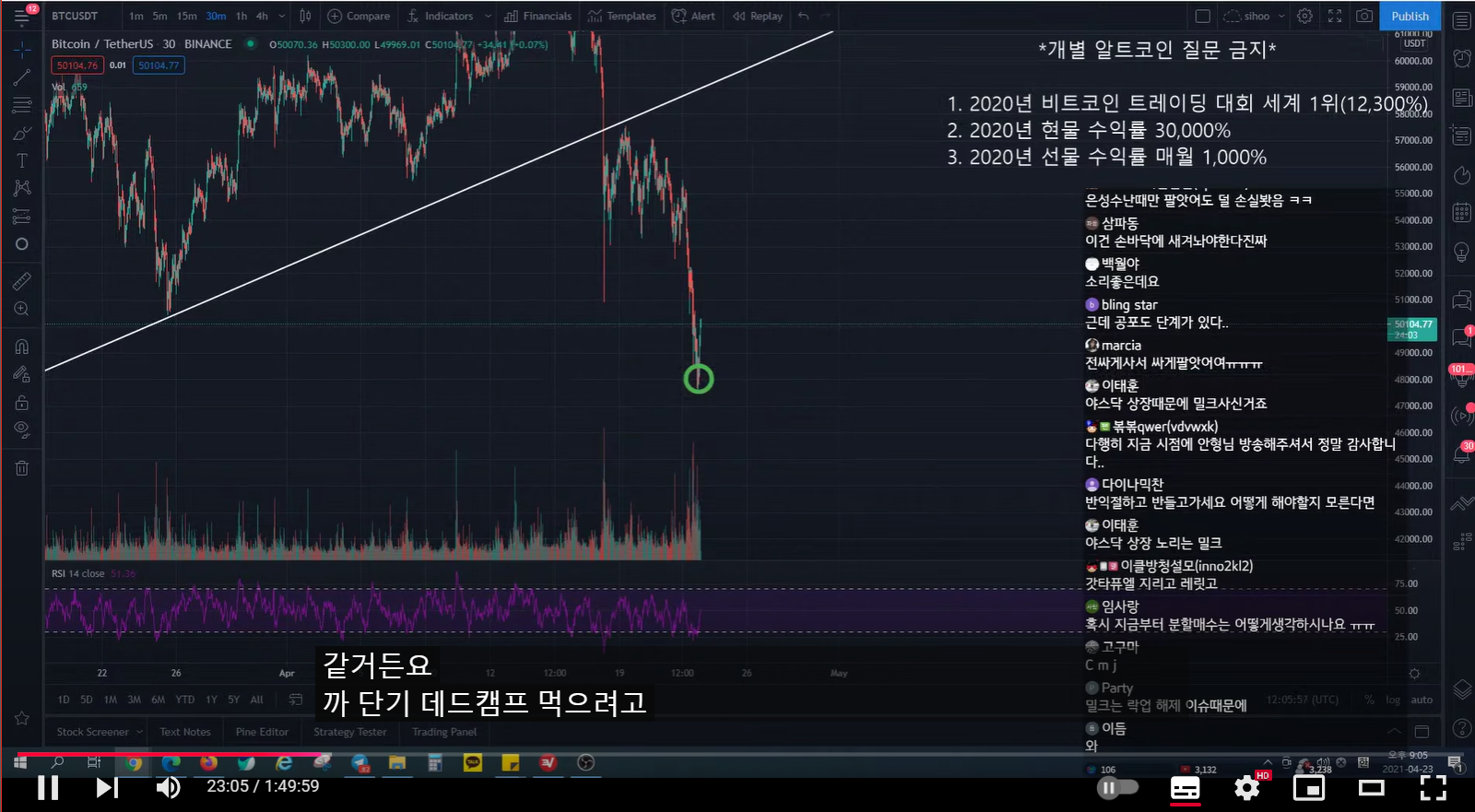
Task: Click the go-to-date calendar icon
Action: (296, 700)
